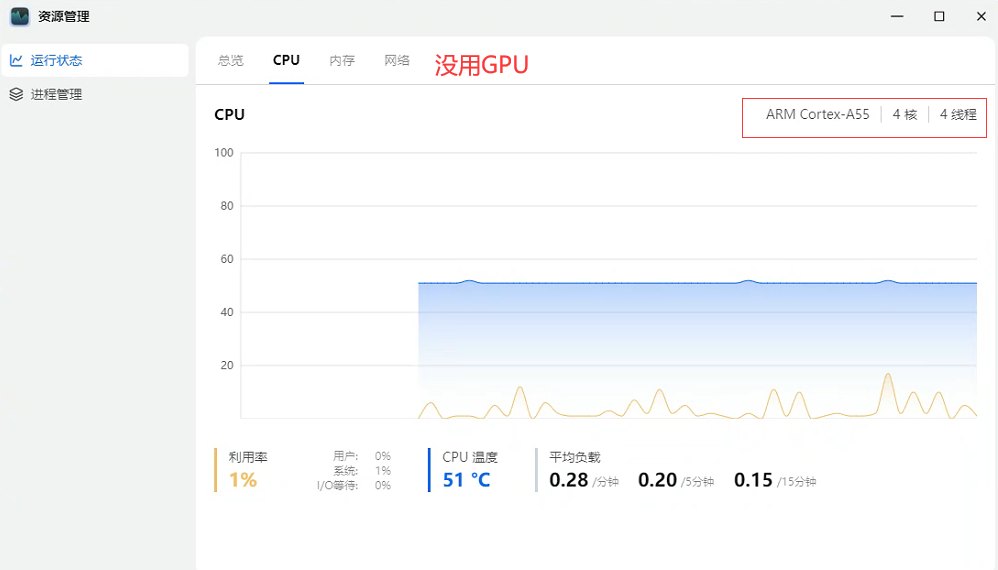This screenshot has height=570, width=998.
Task: Click the layers icon beside 进程管理
Action: click(x=16, y=94)
